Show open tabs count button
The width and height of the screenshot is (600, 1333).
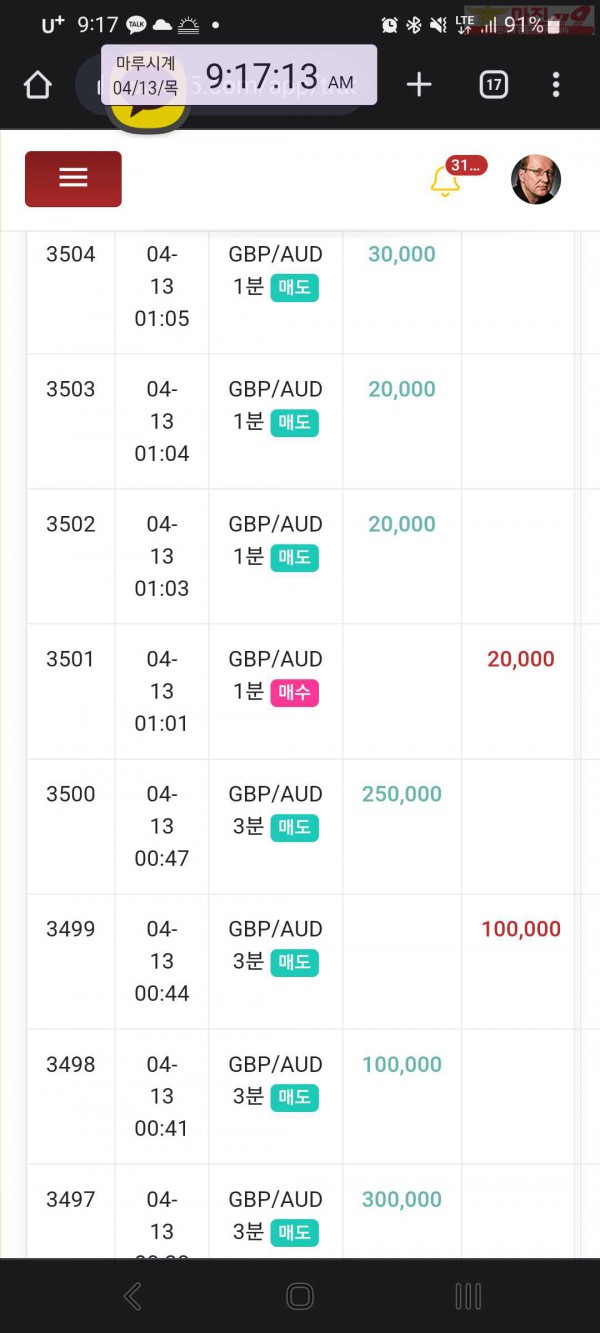point(493,85)
